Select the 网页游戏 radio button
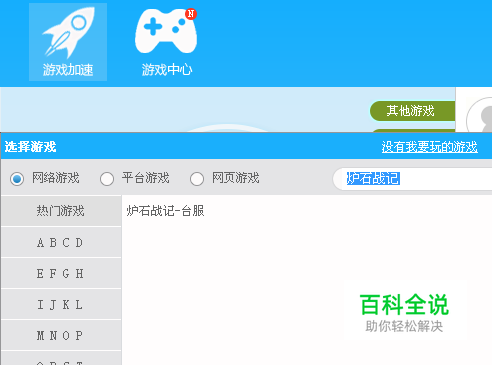 click(197, 179)
